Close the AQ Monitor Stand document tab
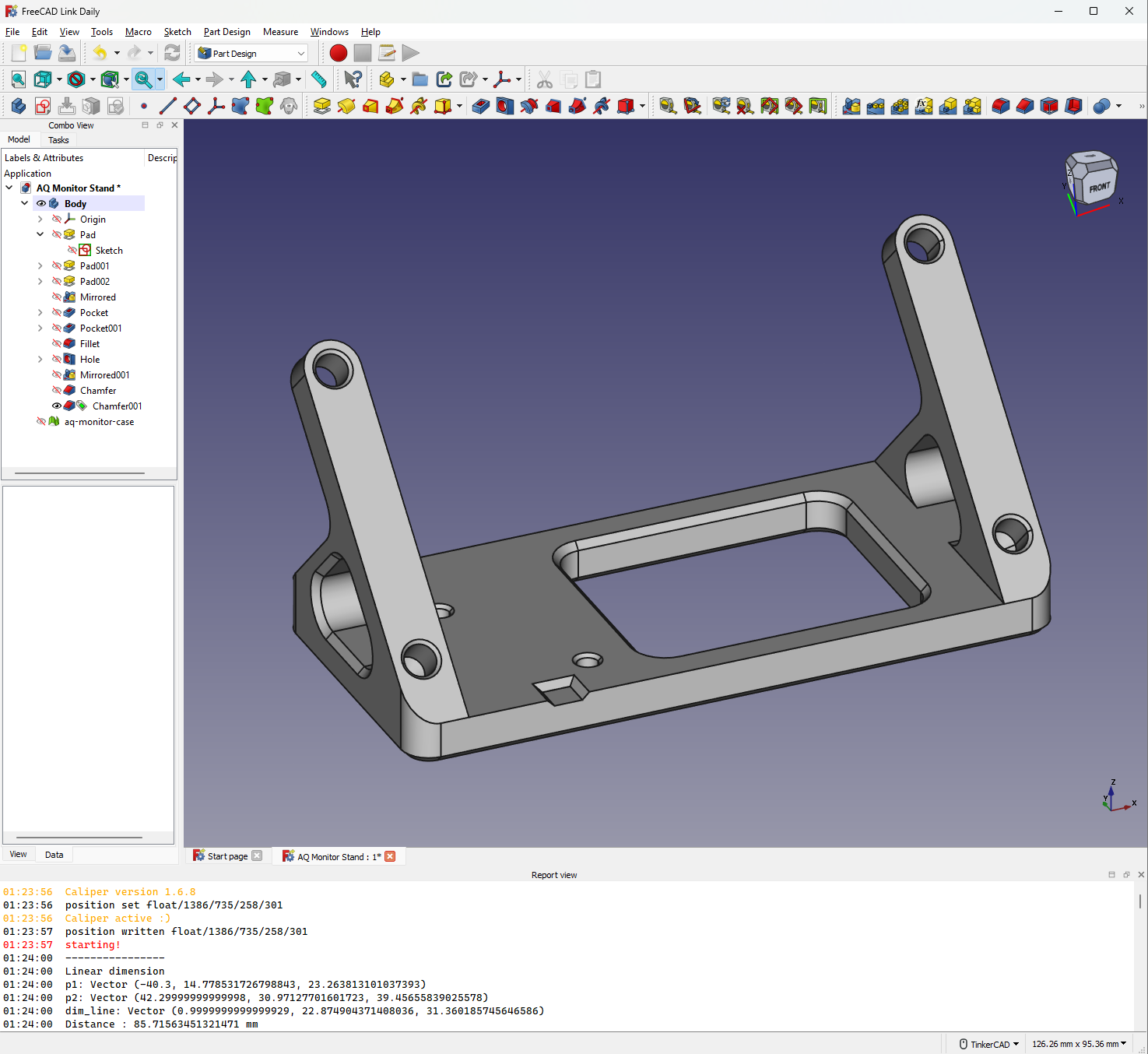 390,856
